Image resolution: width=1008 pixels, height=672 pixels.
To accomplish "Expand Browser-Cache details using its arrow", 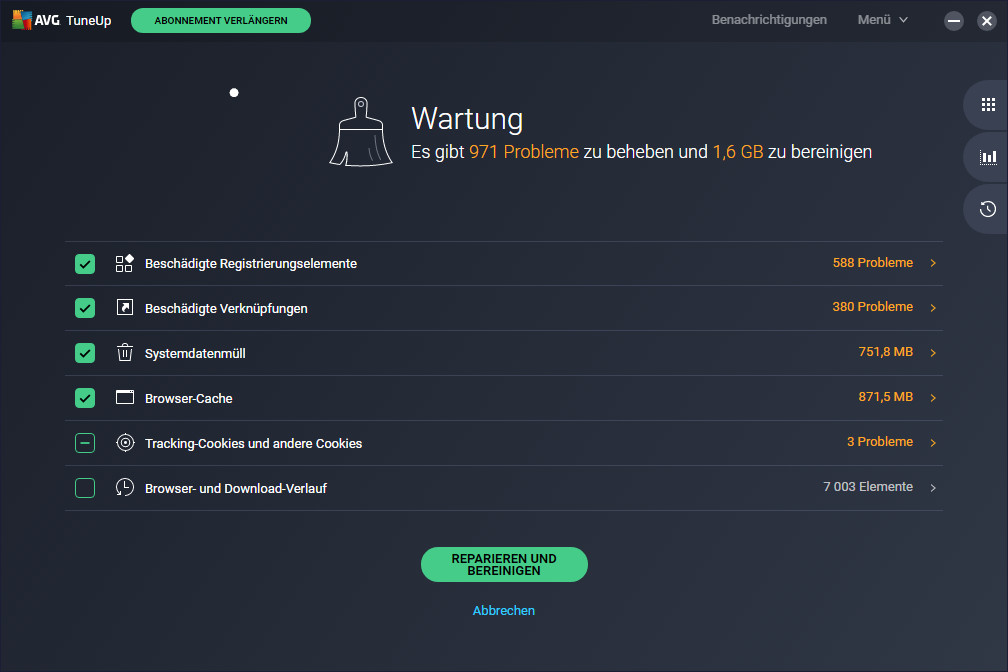I will coord(933,398).
